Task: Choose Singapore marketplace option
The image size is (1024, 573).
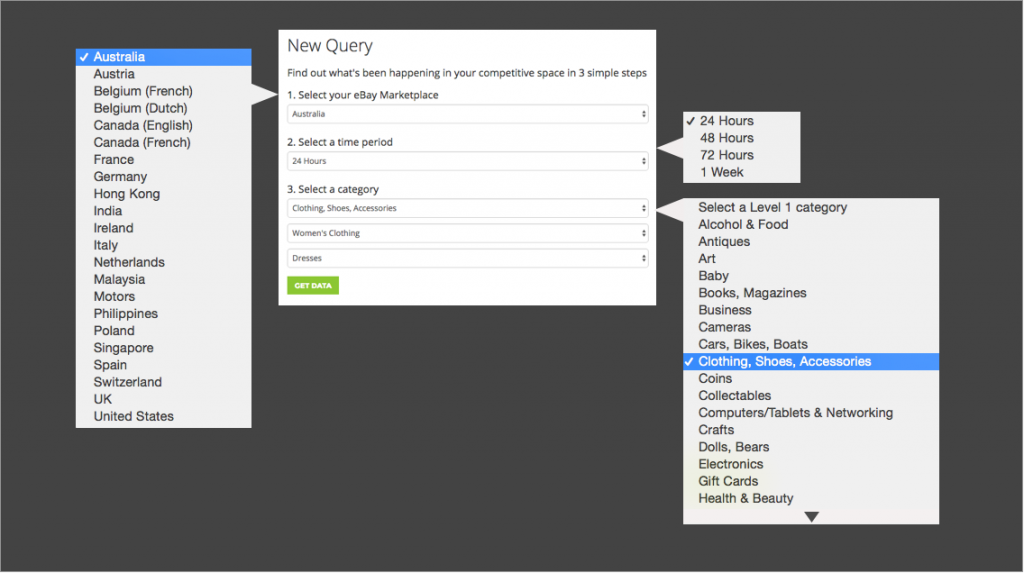Action: click(x=163, y=348)
